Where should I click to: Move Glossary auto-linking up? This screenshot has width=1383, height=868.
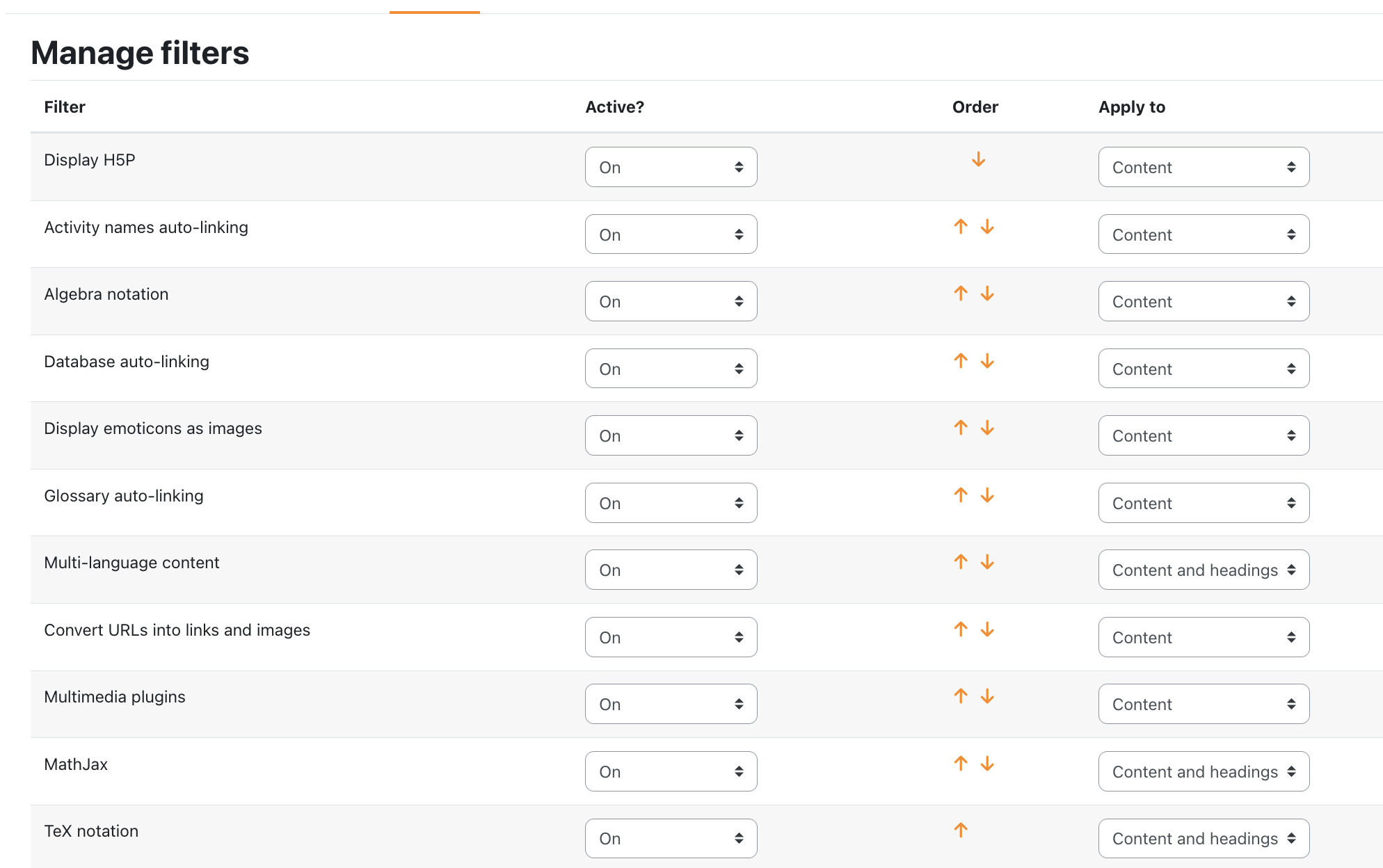click(961, 495)
